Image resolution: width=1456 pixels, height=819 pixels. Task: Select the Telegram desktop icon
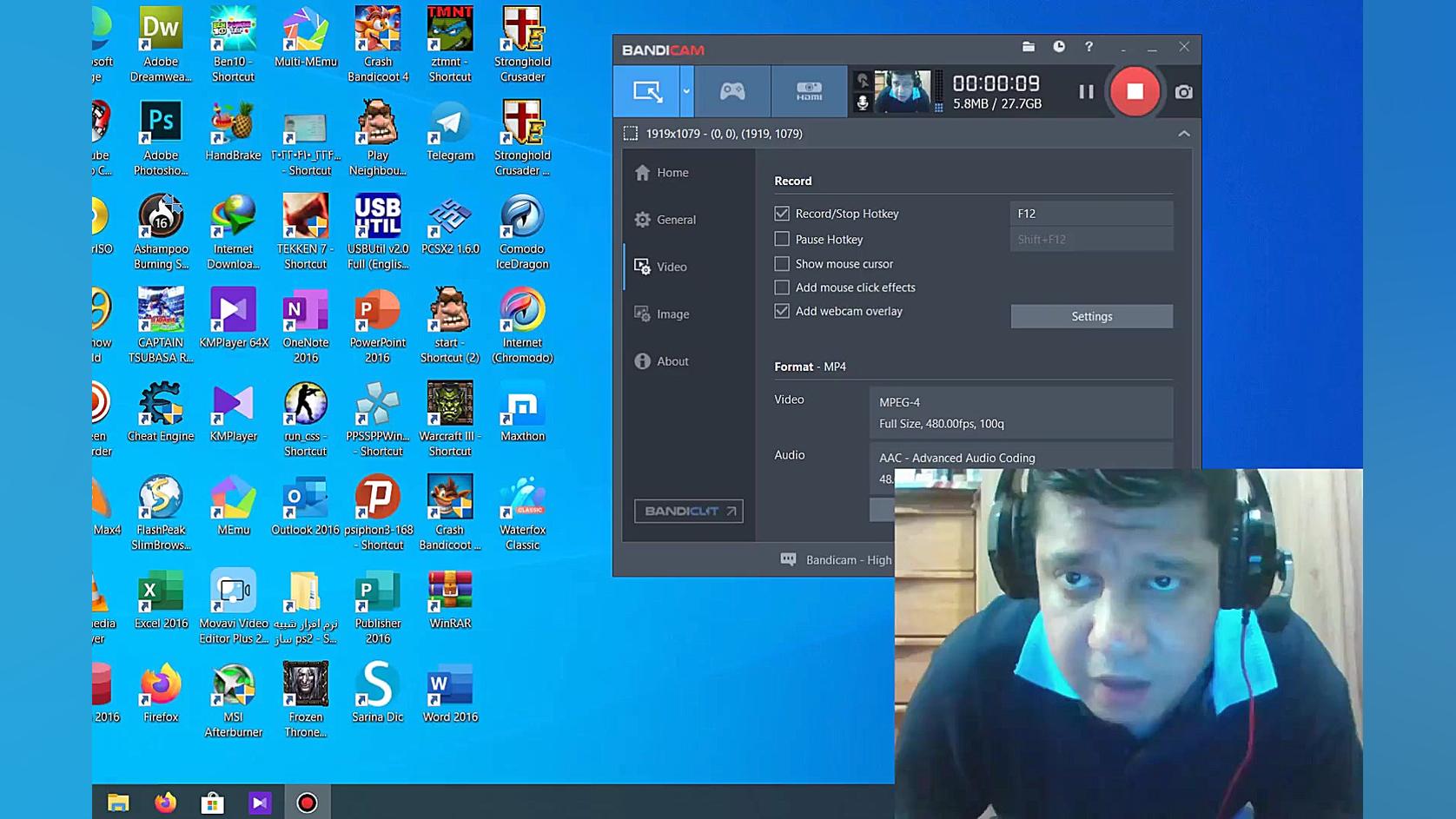(450, 131)
